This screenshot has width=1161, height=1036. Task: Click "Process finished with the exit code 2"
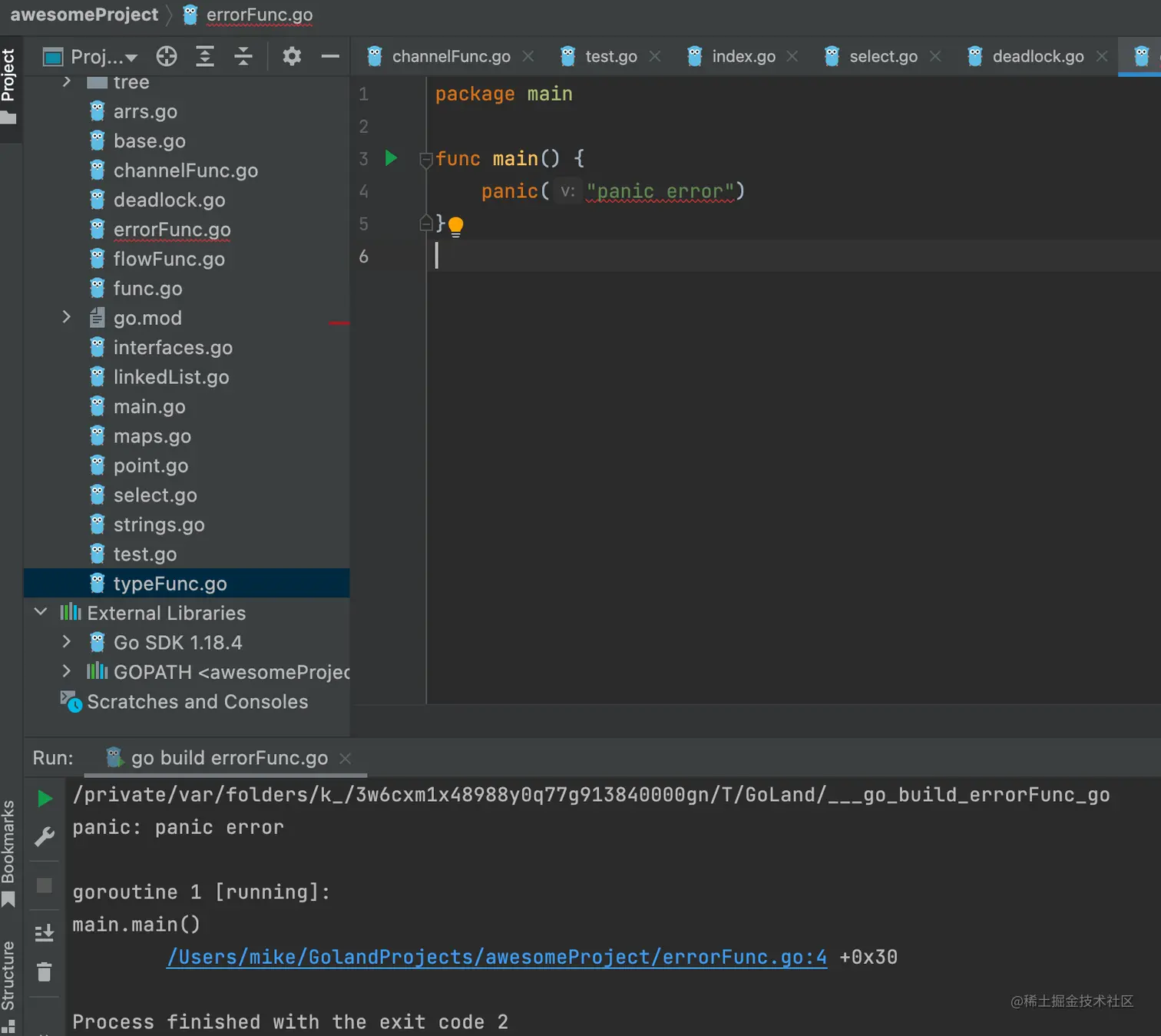[290, 1021]
